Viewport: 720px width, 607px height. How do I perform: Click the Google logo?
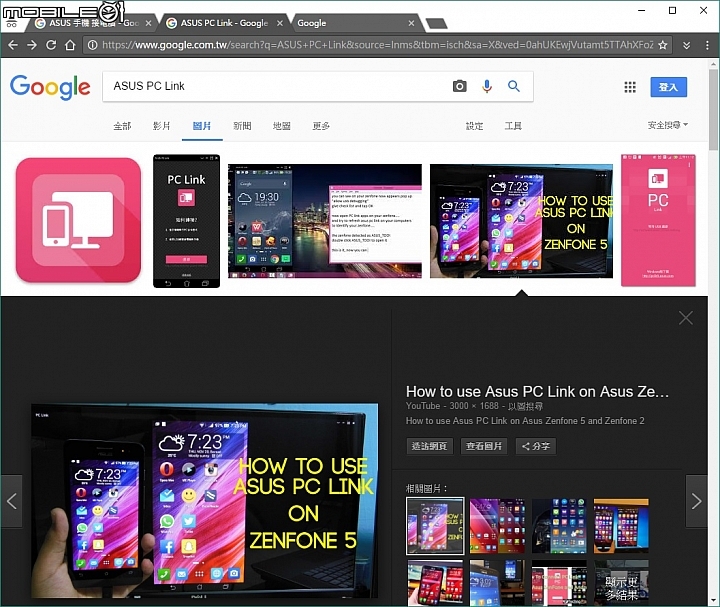[50, 87]
